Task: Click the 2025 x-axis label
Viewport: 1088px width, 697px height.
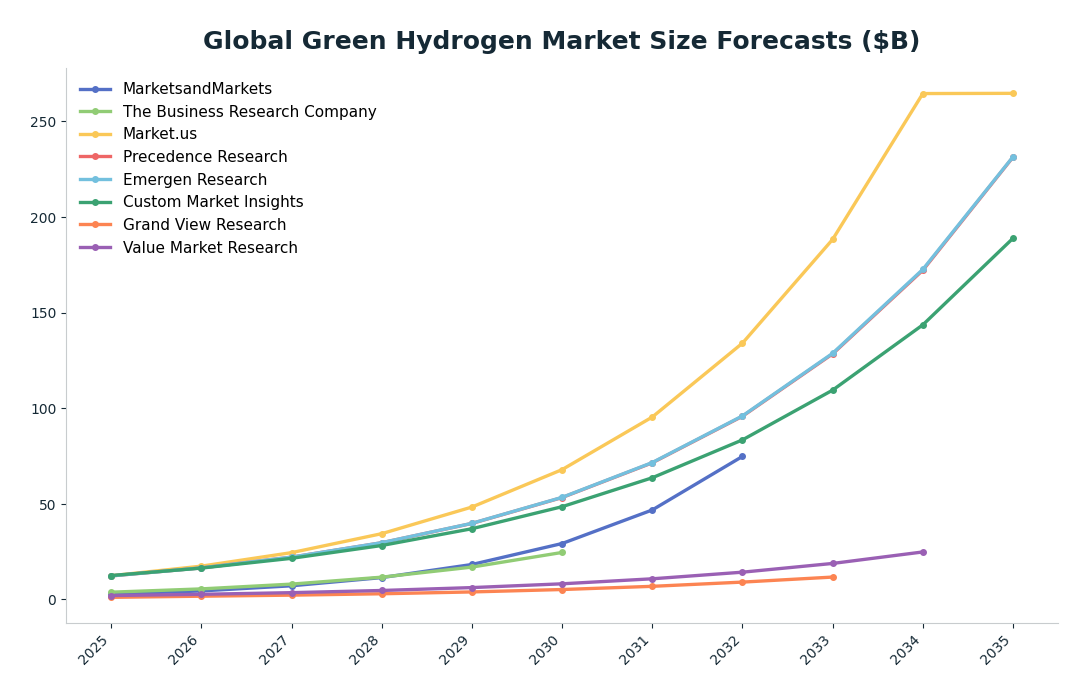Action: (x=95, y=650)
